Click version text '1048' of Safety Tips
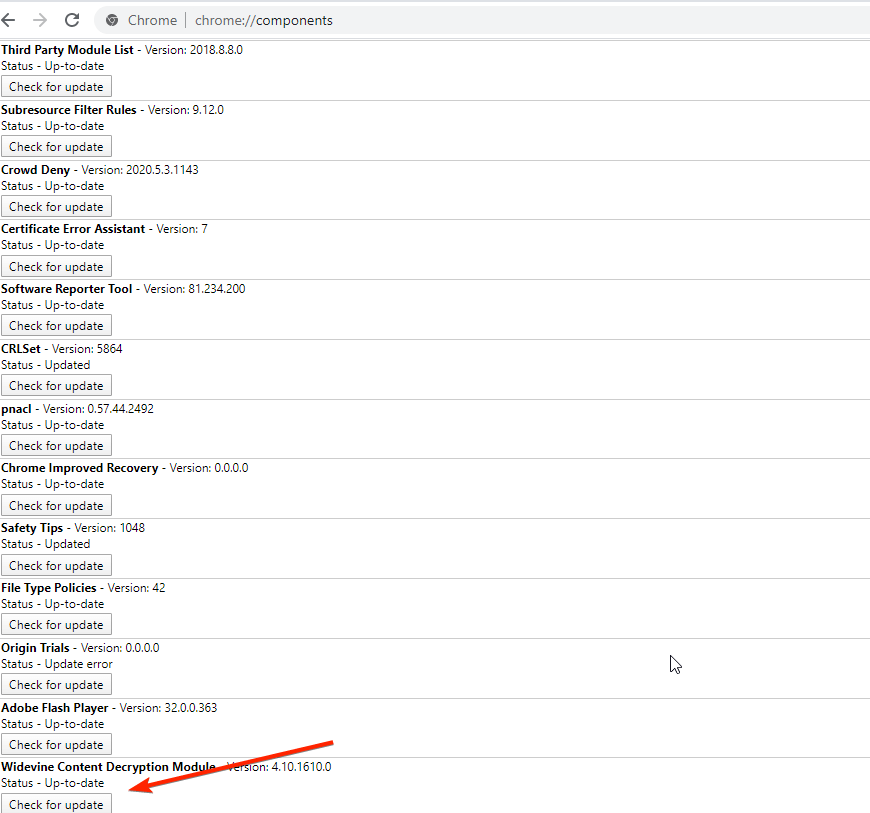 (x=132, y=528)
